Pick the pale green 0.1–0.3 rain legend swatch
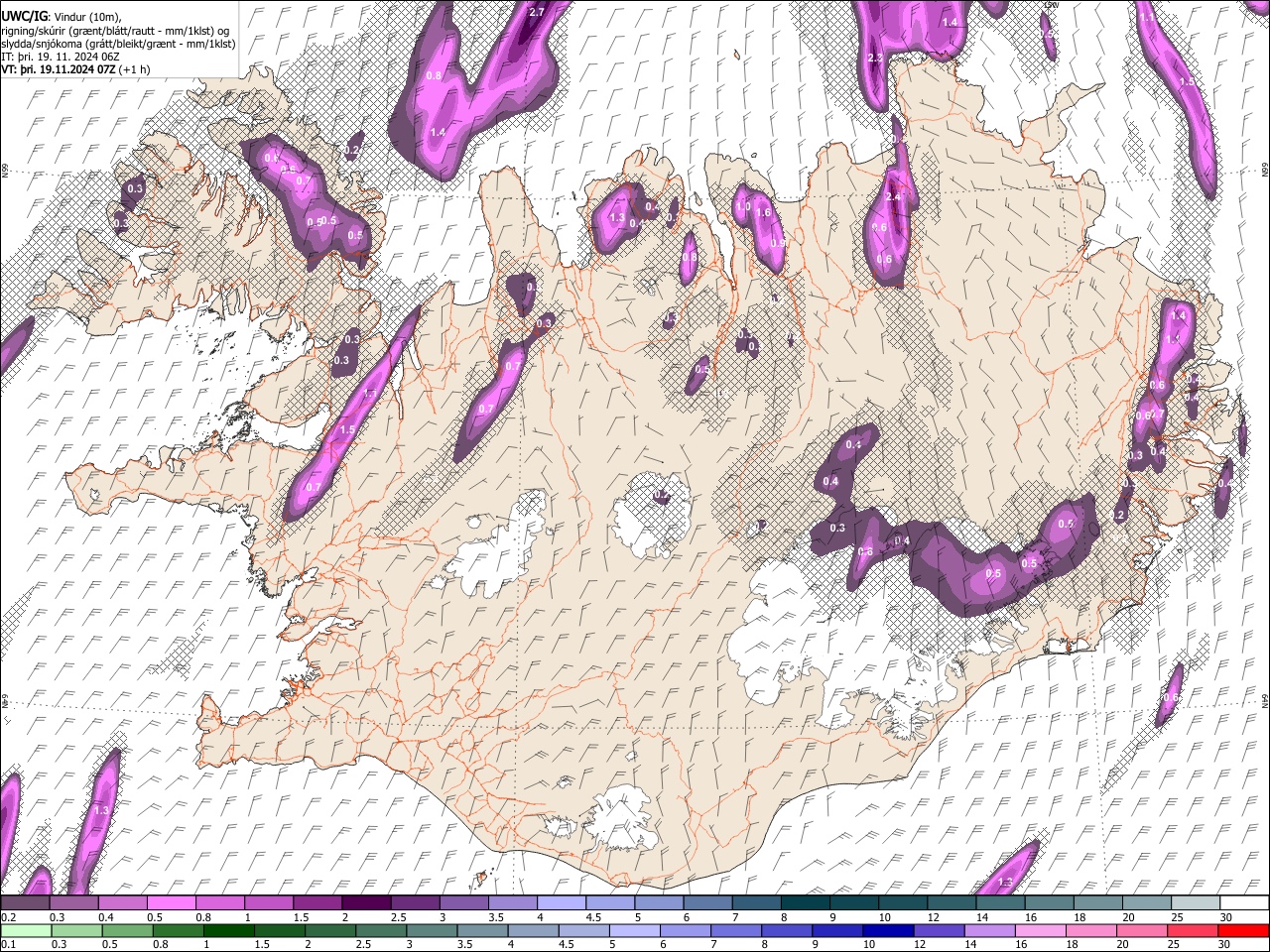This screenshot has height=952, width=1270. [25, 930]
